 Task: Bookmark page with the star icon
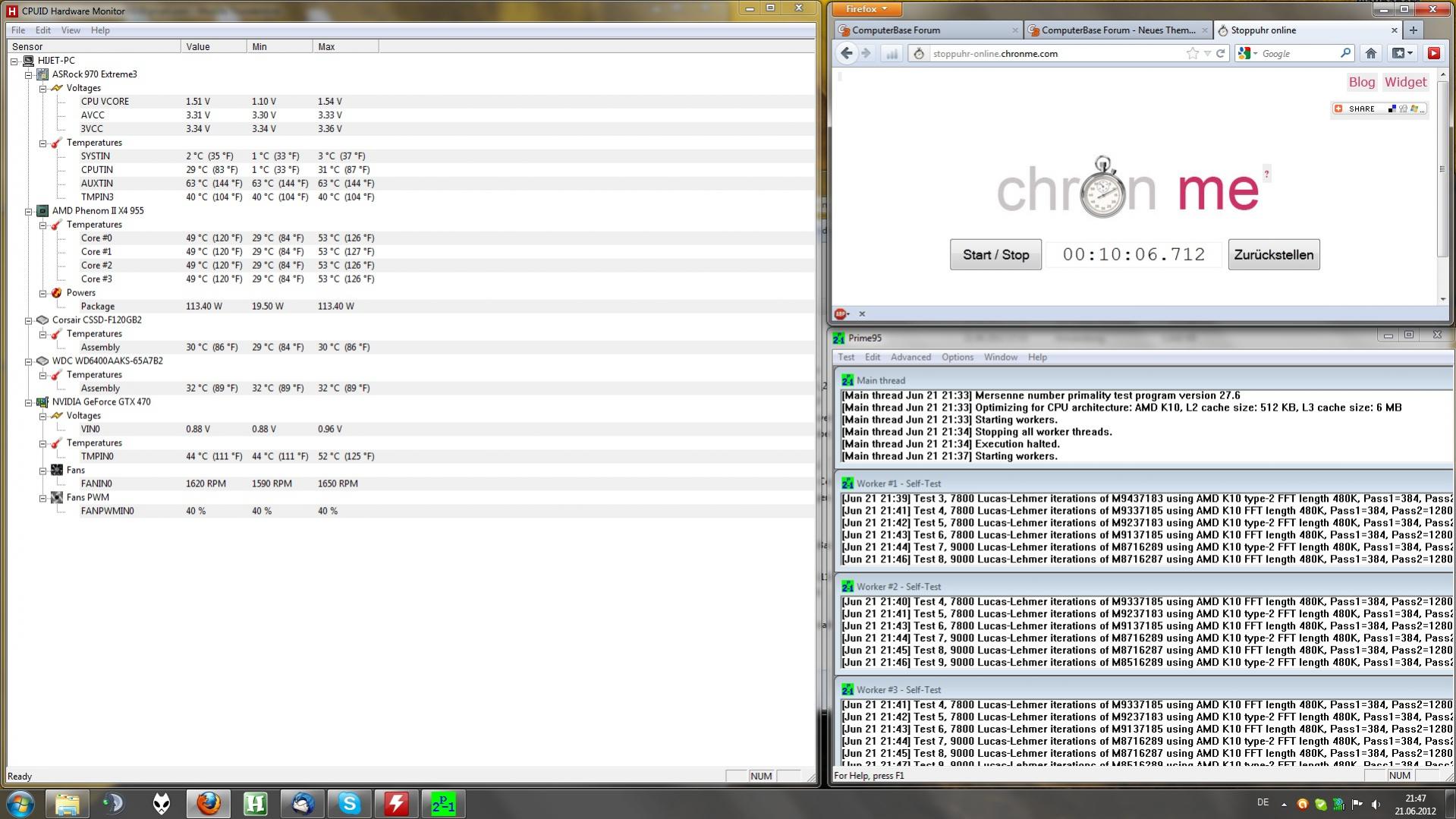tap(1192, 53)
